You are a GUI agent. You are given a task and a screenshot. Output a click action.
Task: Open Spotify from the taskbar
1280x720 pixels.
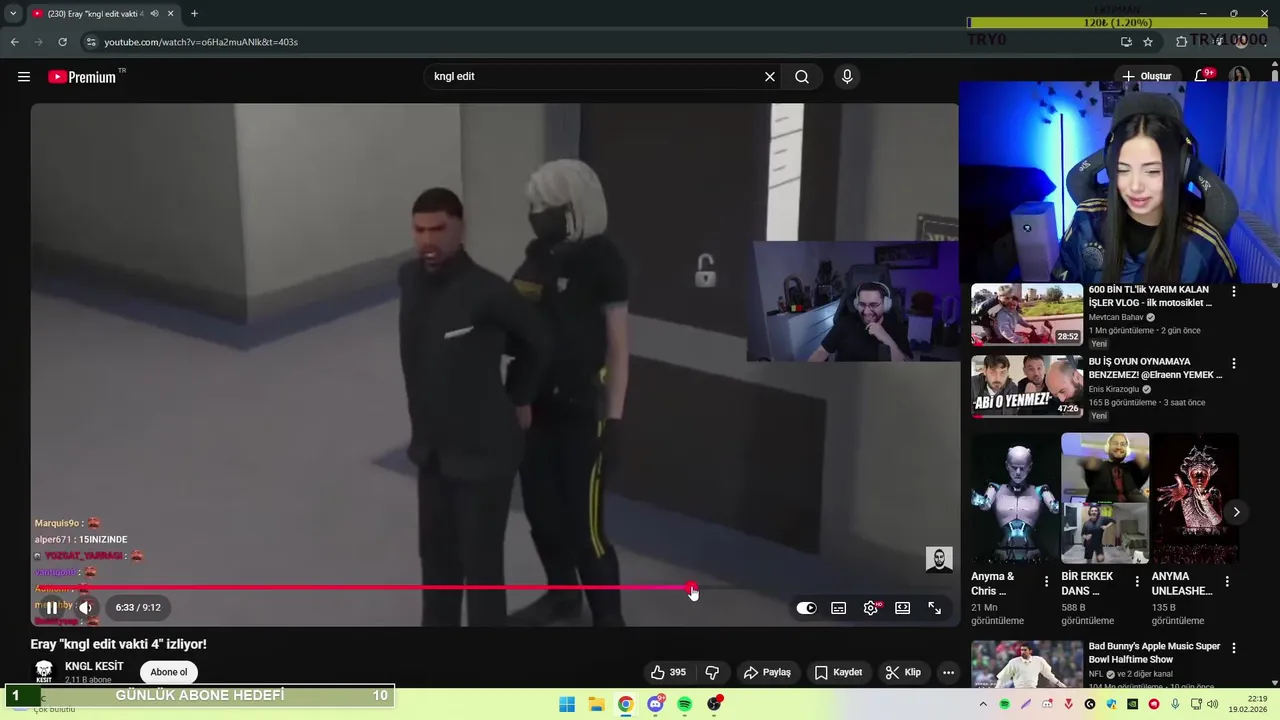[684, 704]
